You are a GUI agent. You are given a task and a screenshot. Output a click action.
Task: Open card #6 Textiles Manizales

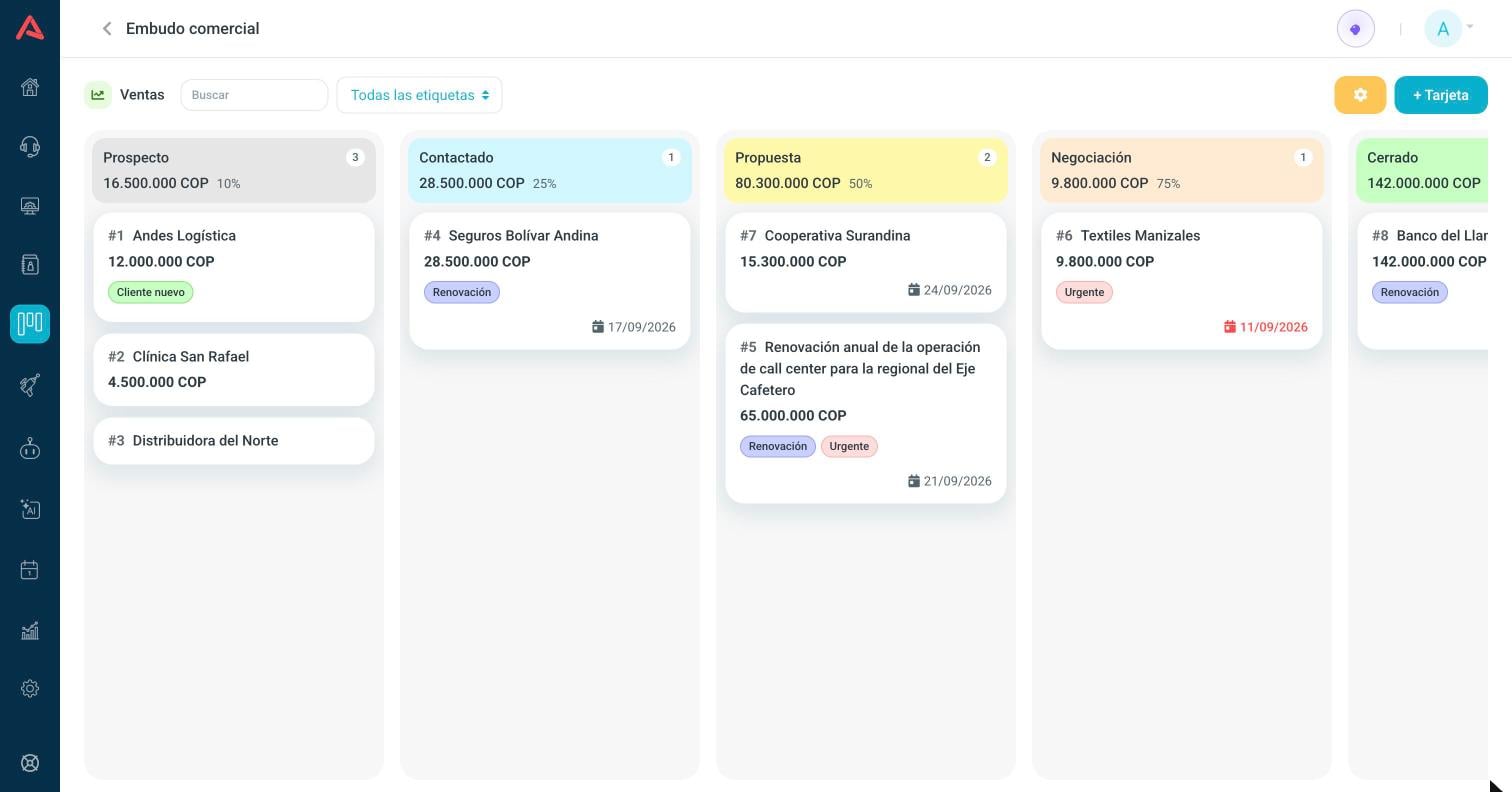point(1182,281)
